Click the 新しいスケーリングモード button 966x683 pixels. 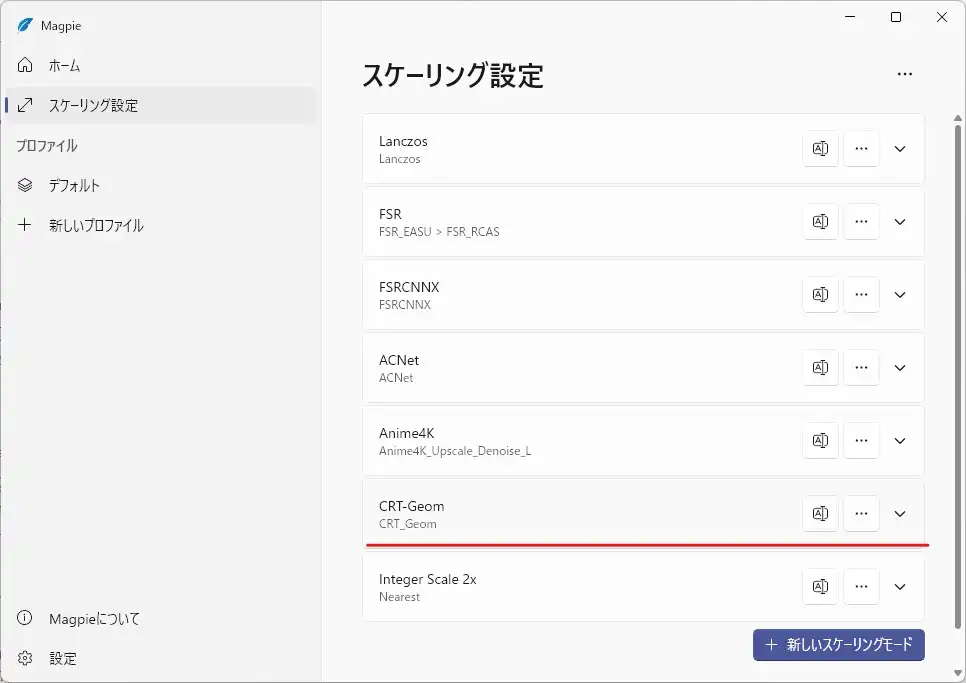click(838, 645)
